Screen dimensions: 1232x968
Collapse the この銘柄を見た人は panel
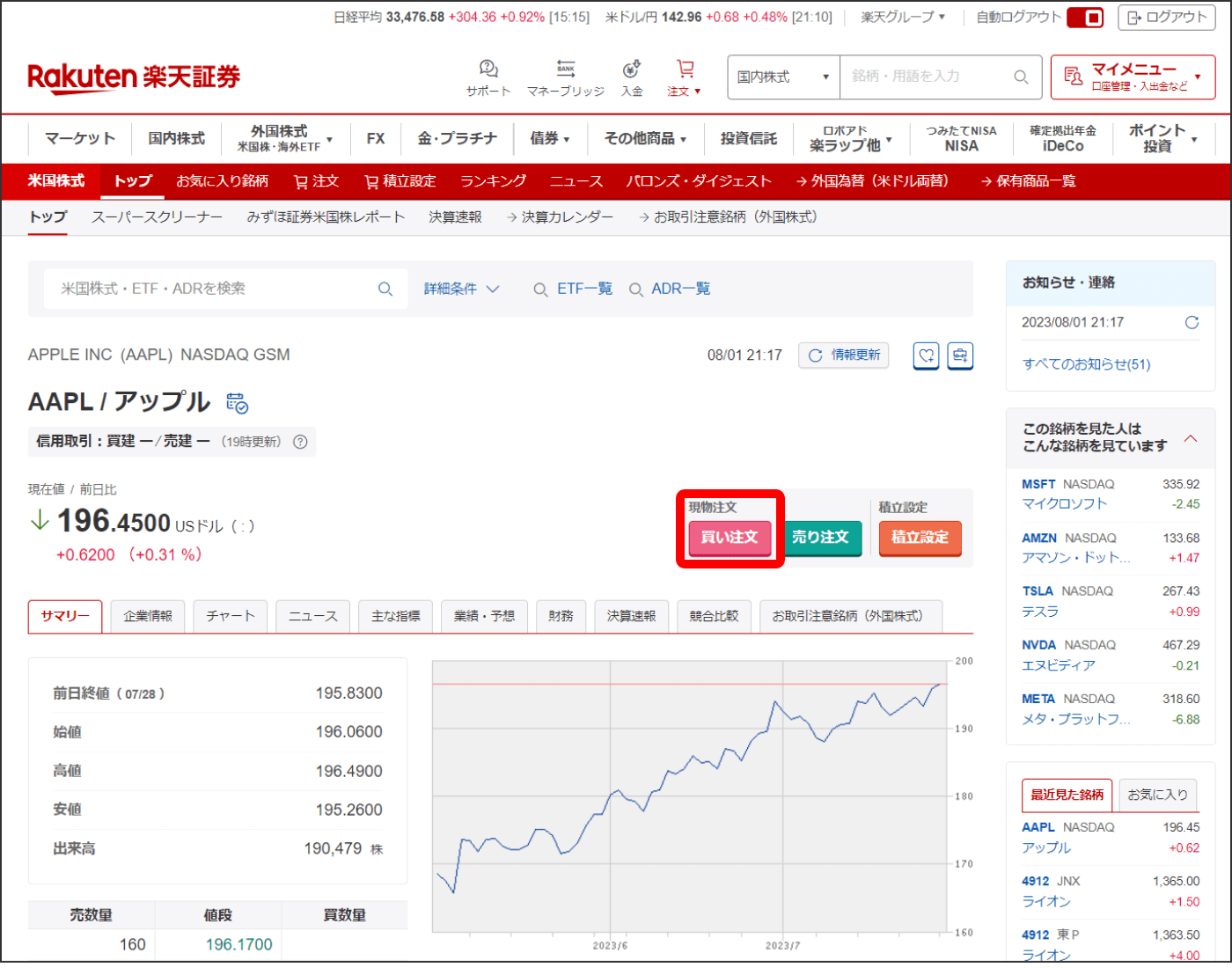(x=1191, y=438)
